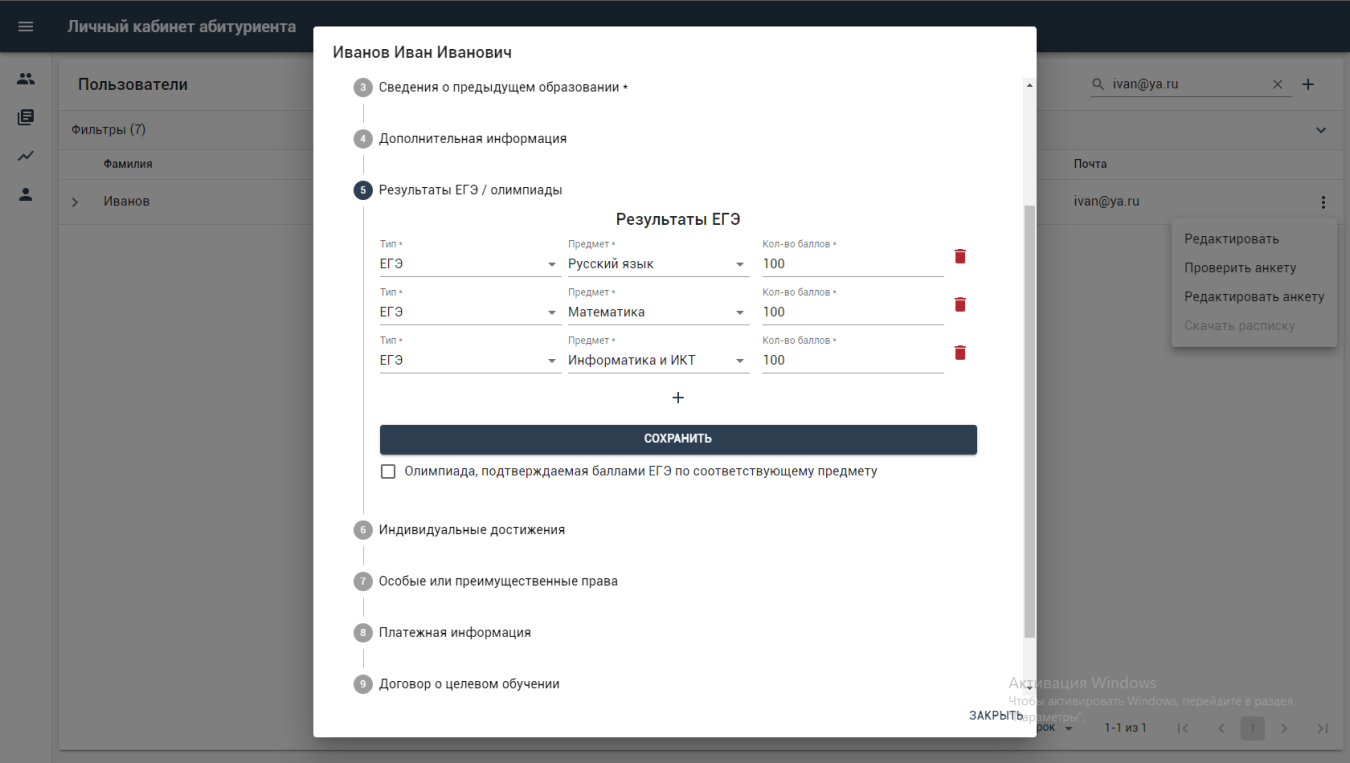Viewport: 1350px width, 763px height.
Task: Open Тип dropdown in Русский язык row
Action: 470,264
